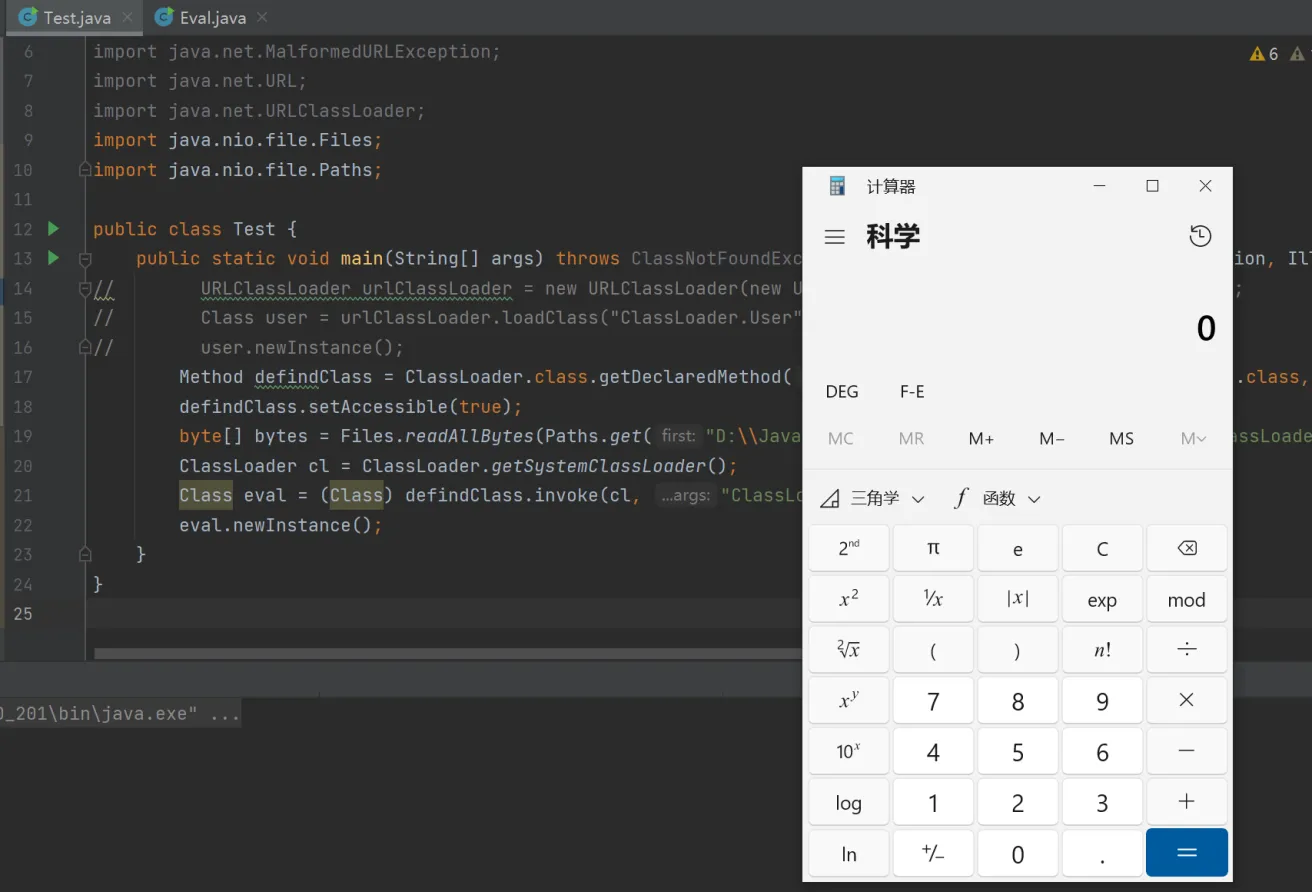
Task: Toggle F-E scientific notation in calculator
Action: [912, 392]
